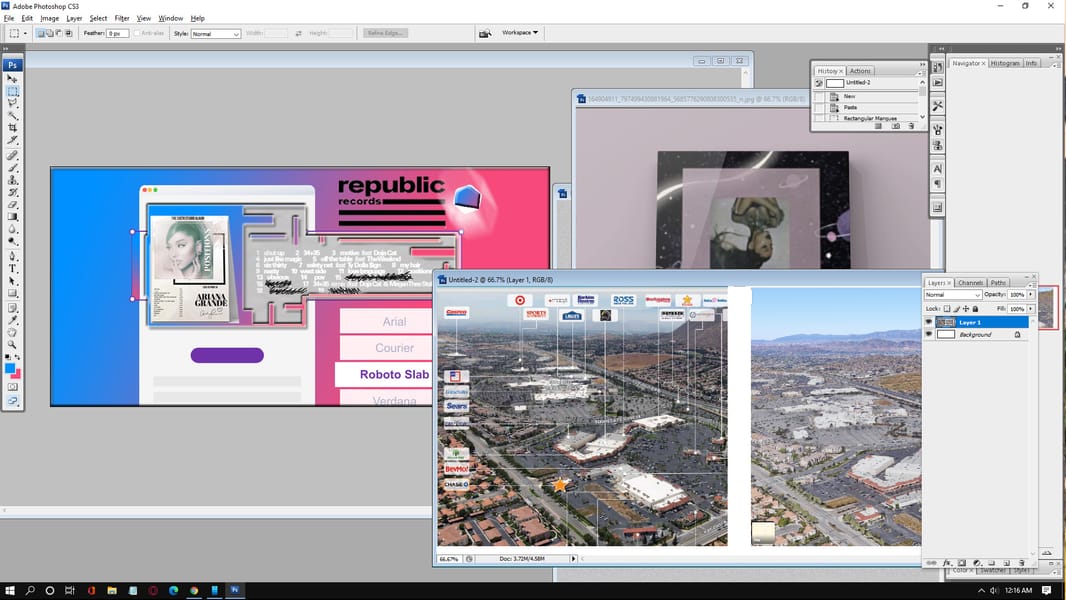The image size is (1066, 600).
Task: Delete current state in History panel
Action: click(x=911, y=126)
